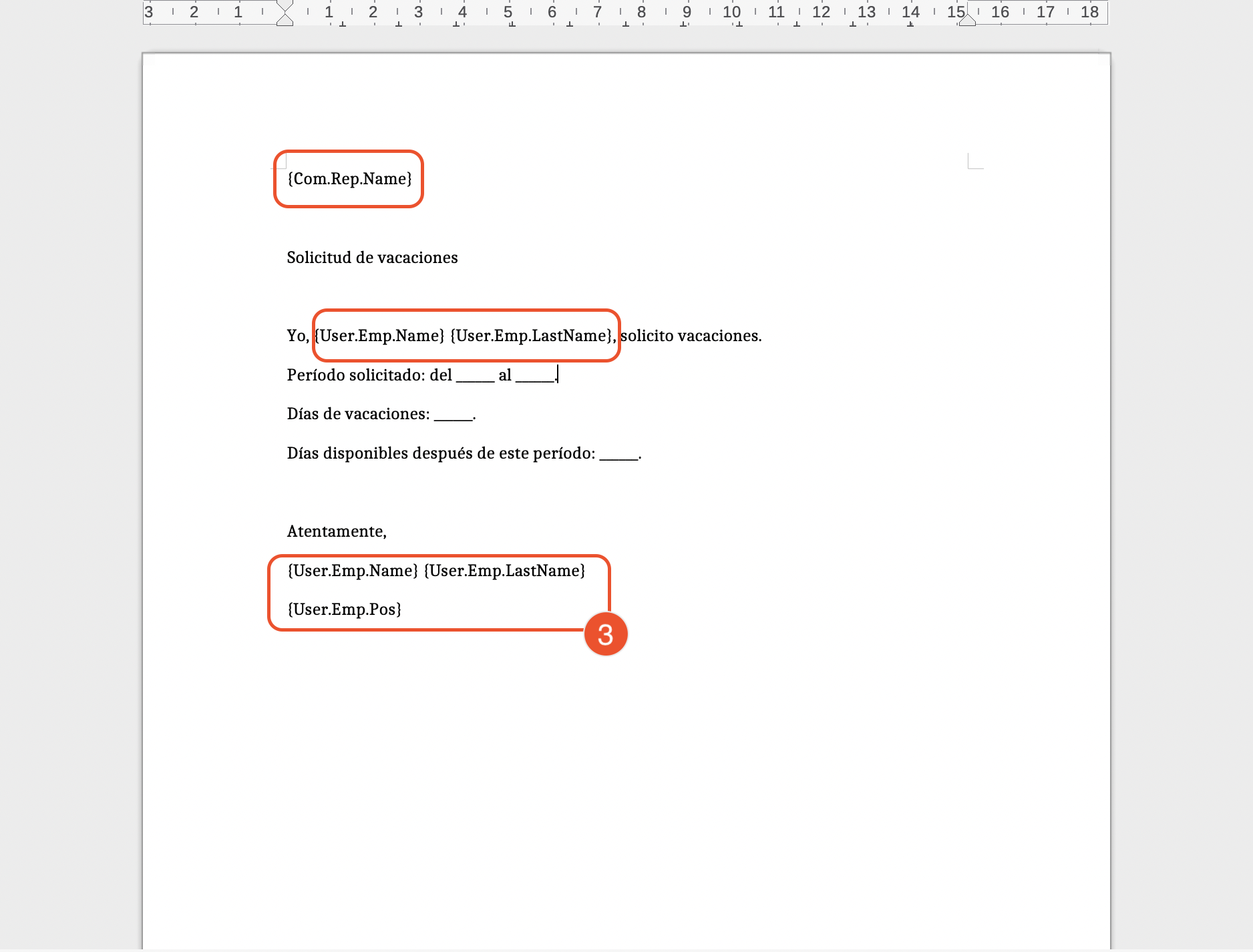Click the left indent marker on the ruler
1253x952 pixels.
tap(285, 19)
